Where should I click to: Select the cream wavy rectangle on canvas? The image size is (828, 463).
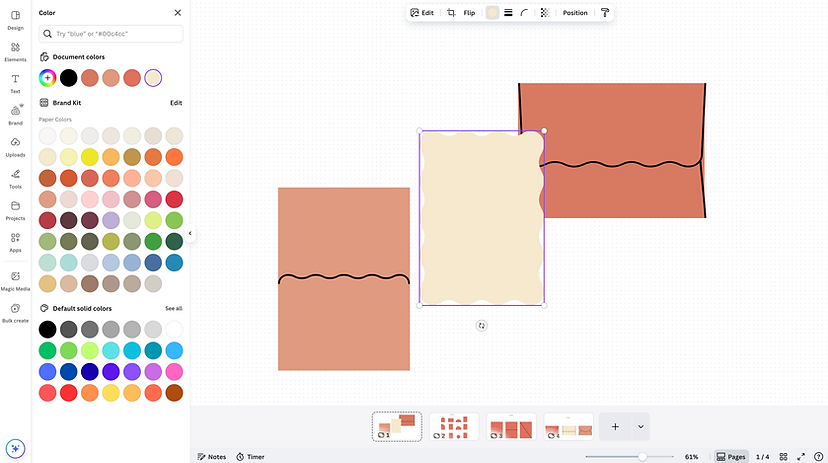tap(482, 218)
